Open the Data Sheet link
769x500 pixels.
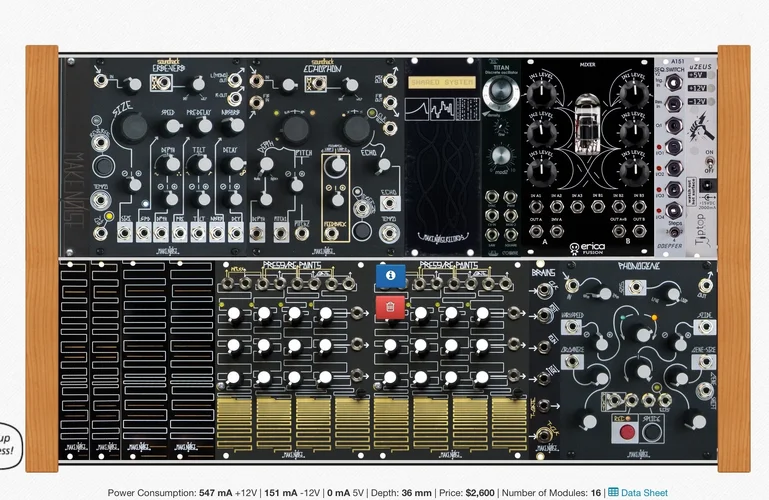[638, 493]
